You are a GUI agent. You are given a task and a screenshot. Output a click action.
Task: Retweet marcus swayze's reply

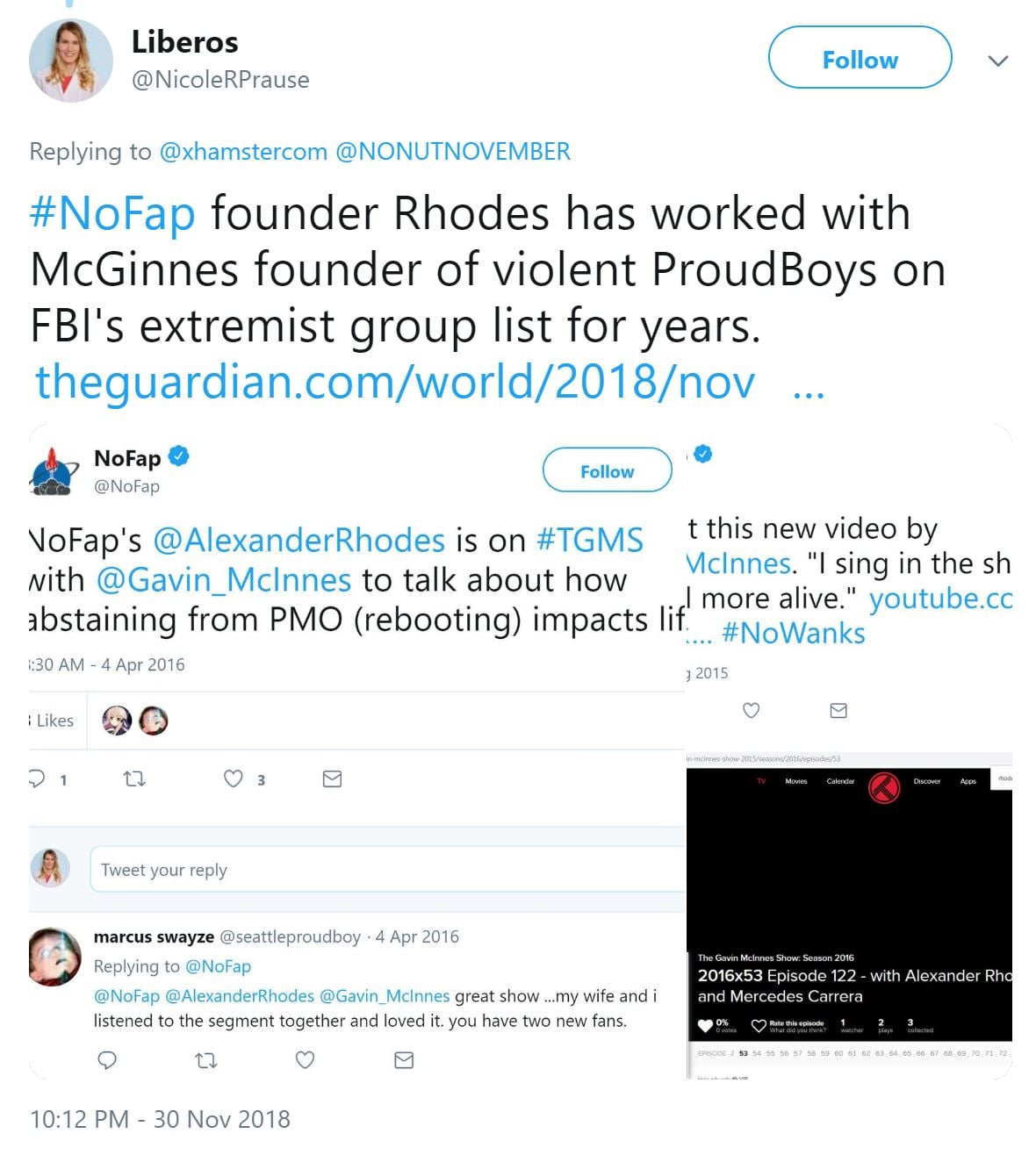click(206, 1060)
